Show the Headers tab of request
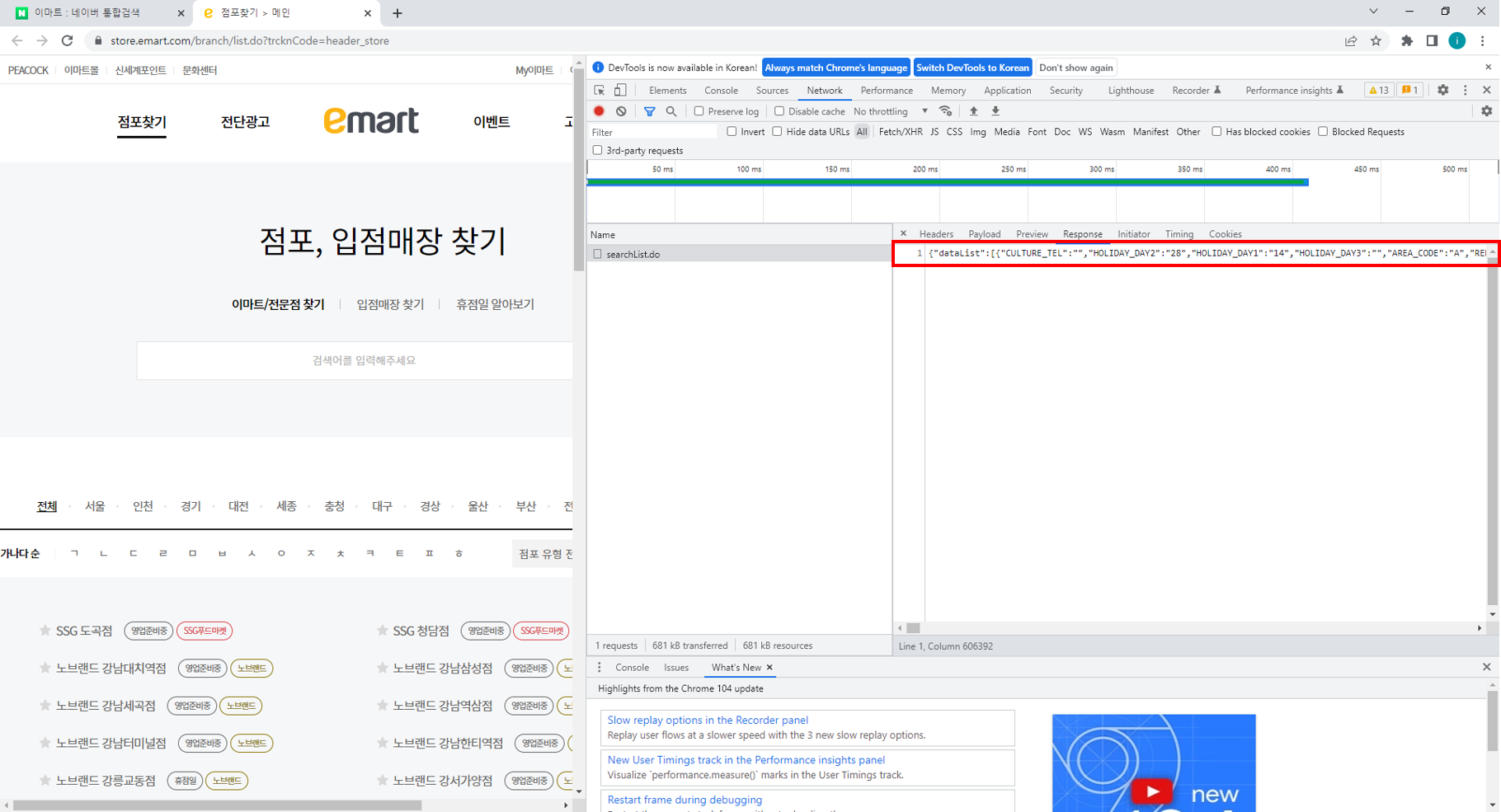 coord(936,234)
